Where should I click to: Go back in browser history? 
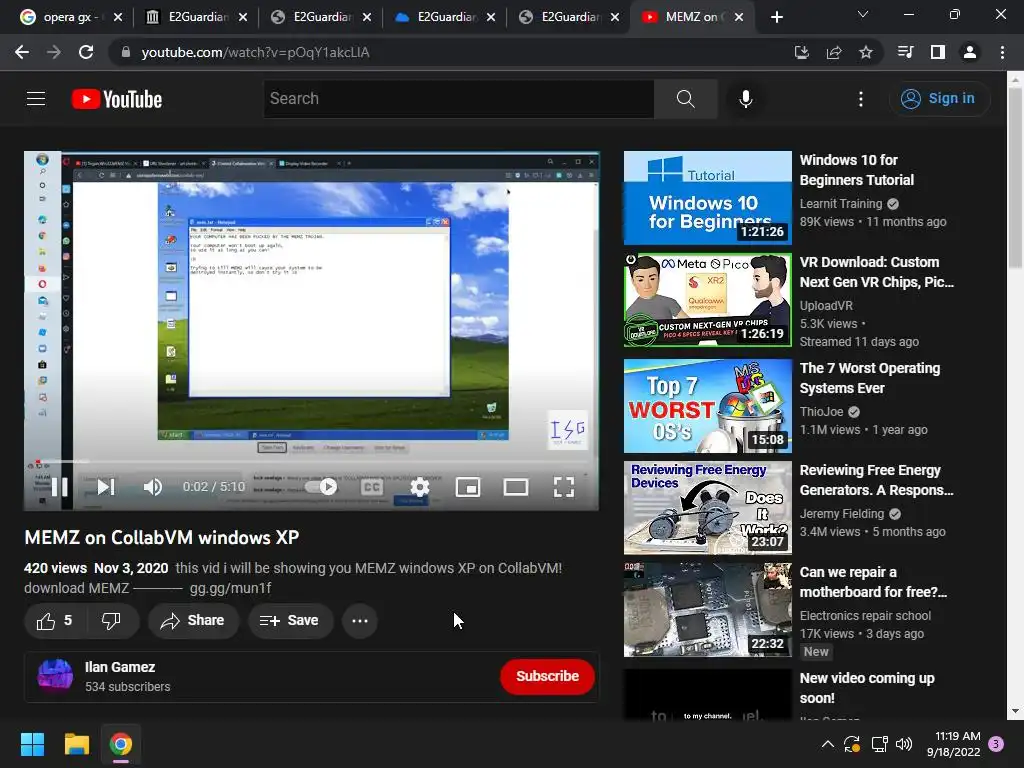pos(22,52)
